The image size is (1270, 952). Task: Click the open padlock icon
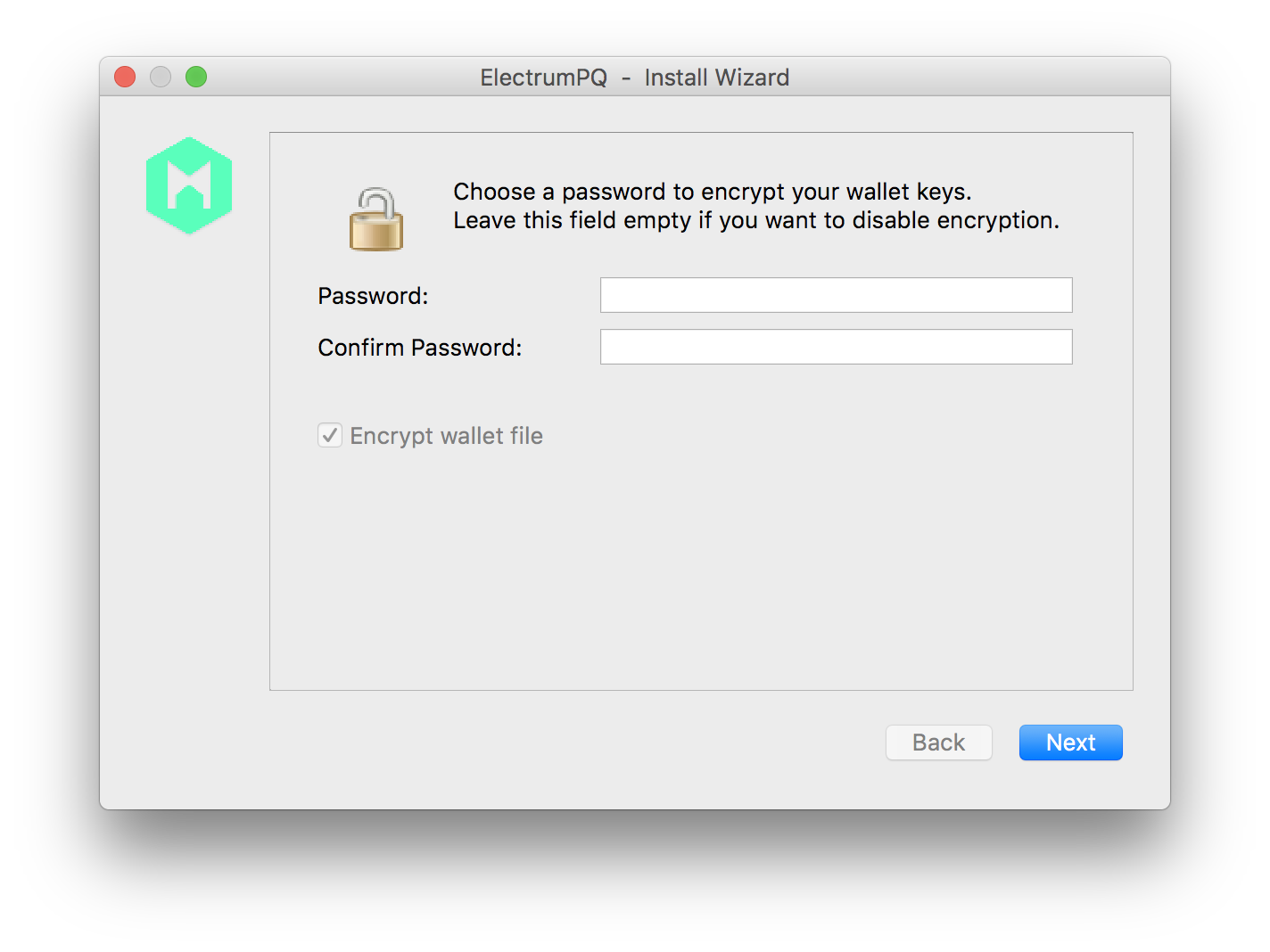tap(376, 219)
